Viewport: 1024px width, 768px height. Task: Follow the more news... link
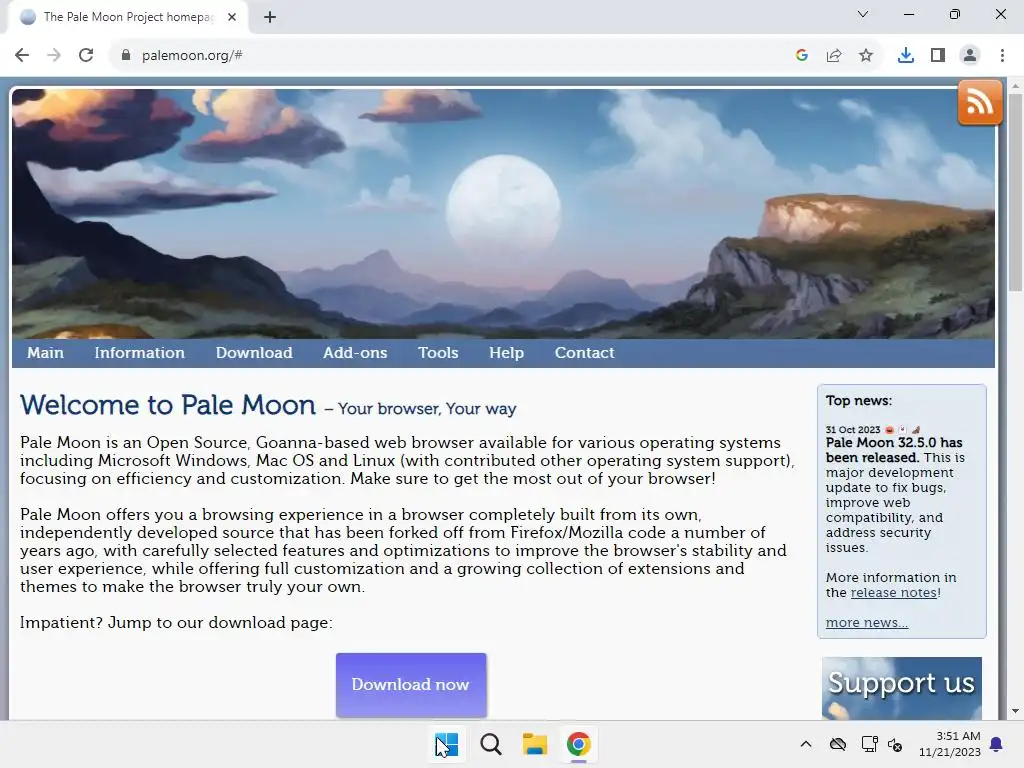click(867, 622)
